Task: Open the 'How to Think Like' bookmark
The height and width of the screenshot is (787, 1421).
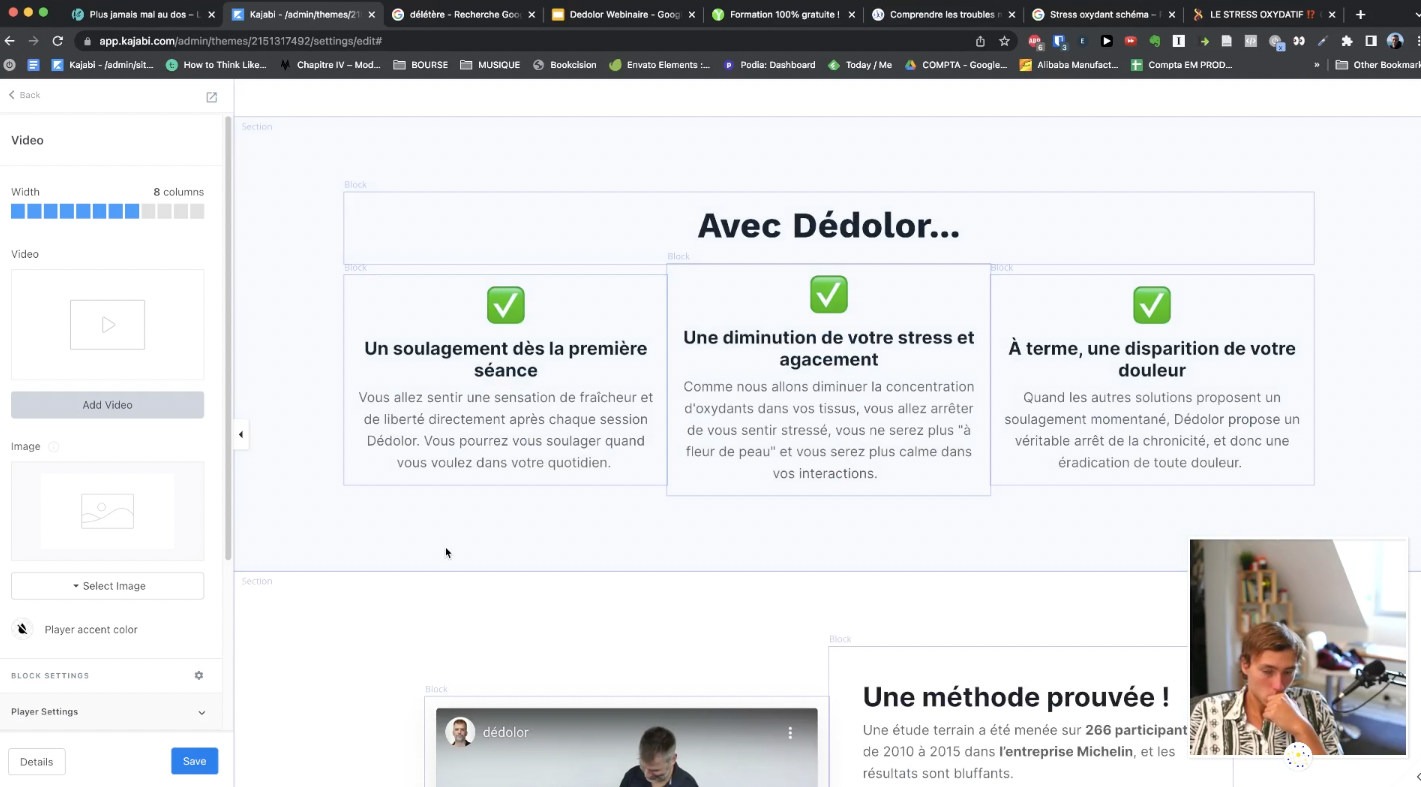Action: [x=217, y=65]
